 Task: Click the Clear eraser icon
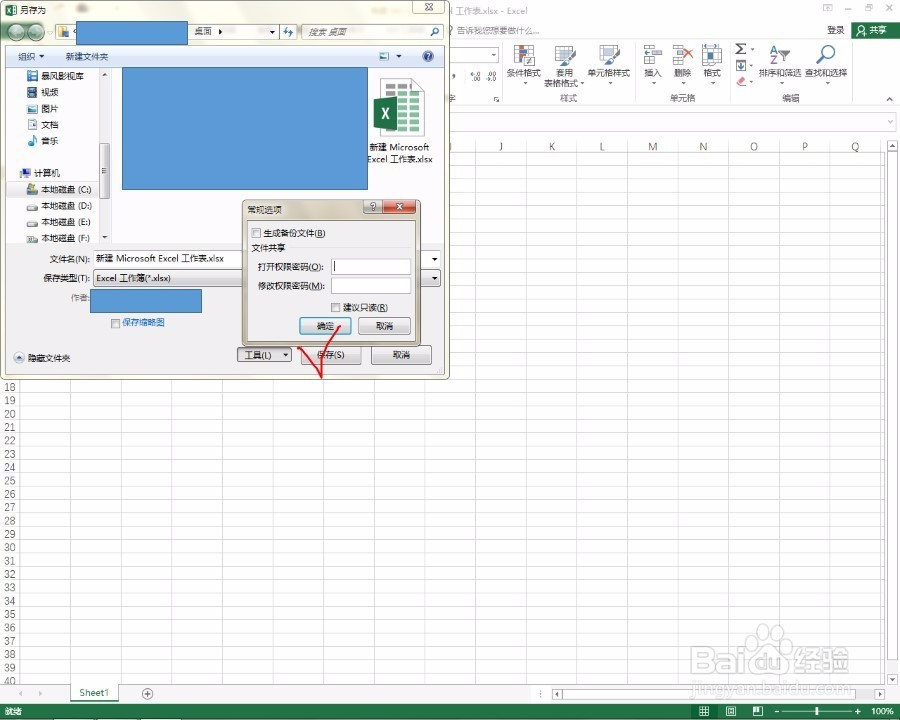pyautogui.click(x=741, y=82)
